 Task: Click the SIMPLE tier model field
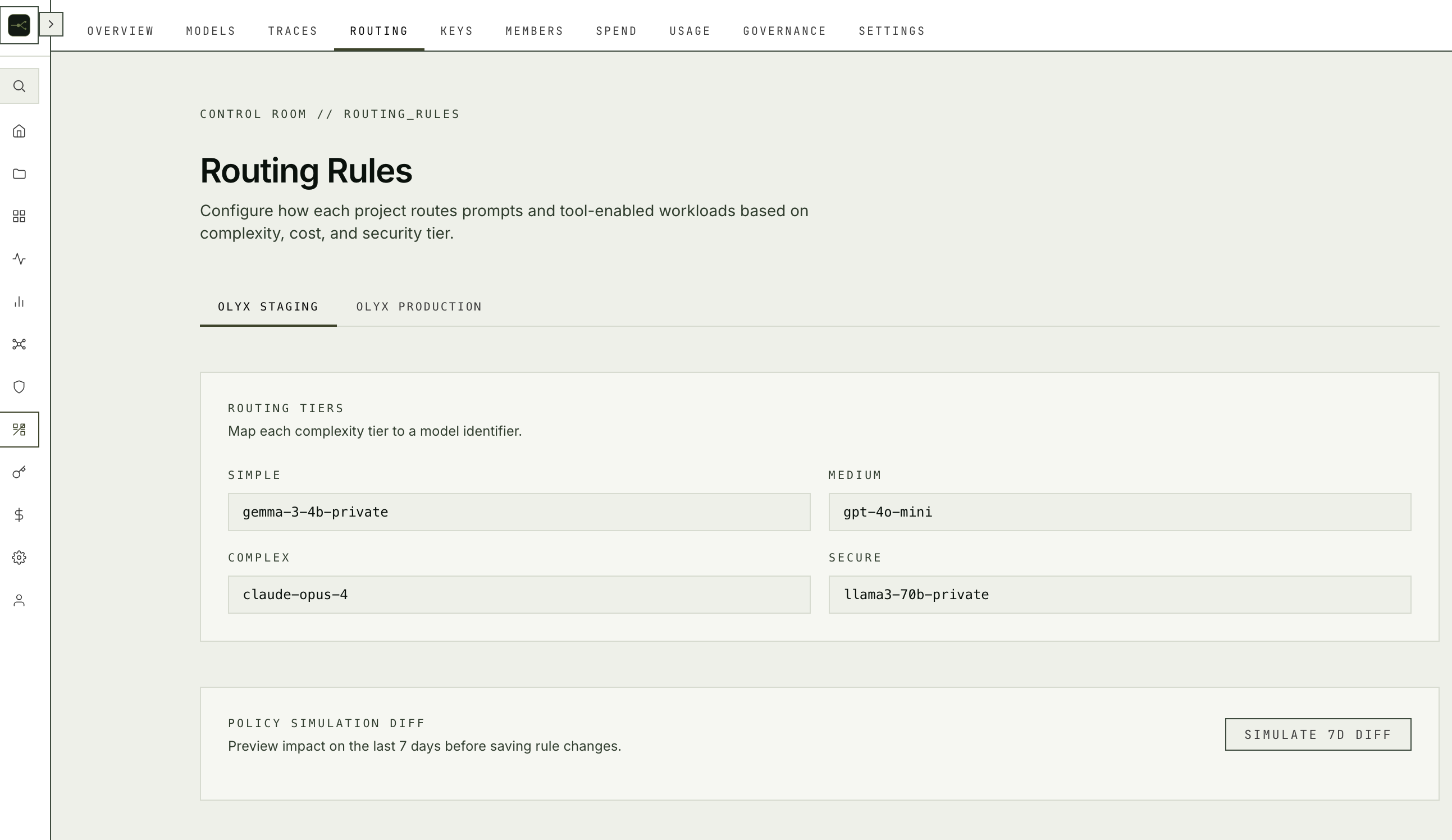point(519,512)
